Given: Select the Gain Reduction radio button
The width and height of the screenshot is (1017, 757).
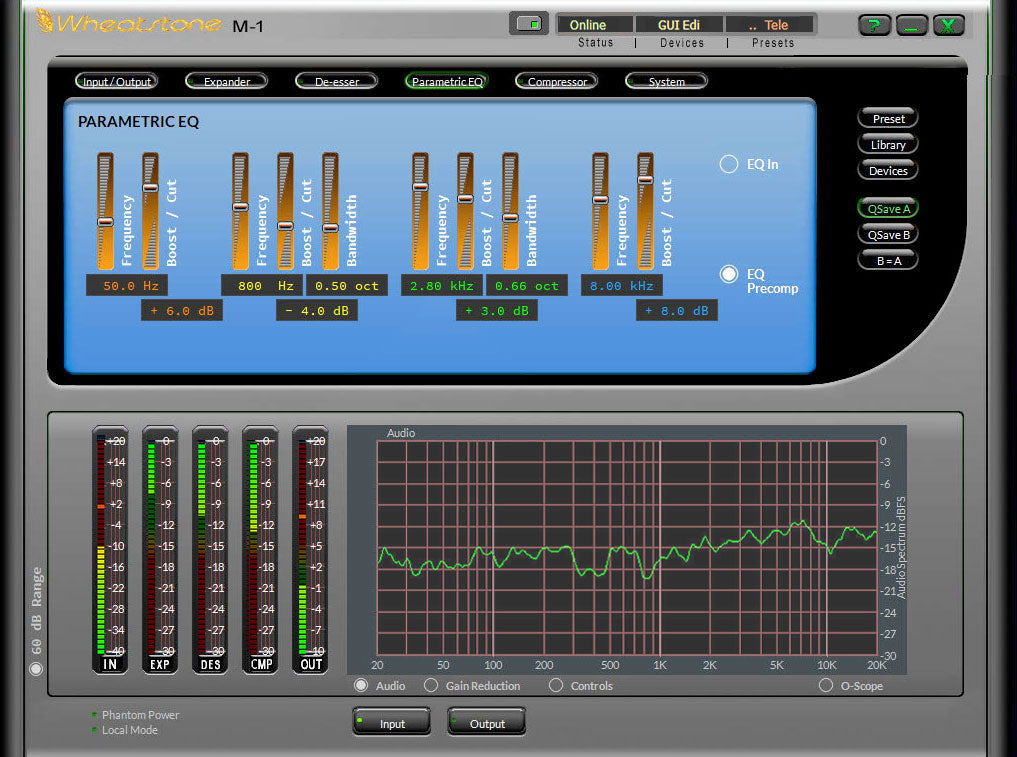Looking at the screenshot, I should tap(431, 685).
